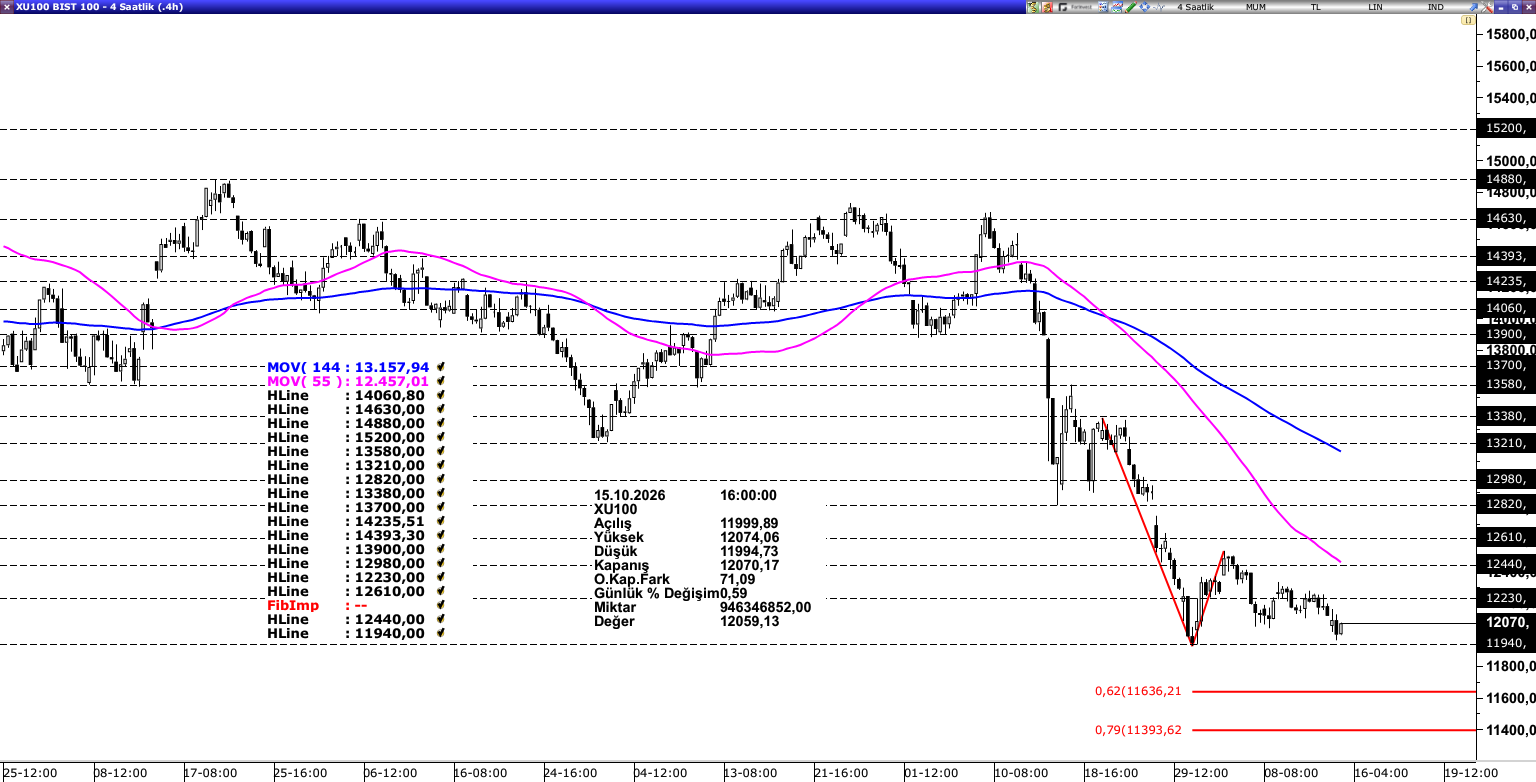Select the green pencil drawing tool
The image size is (1536, 782).
coord(1131,7)
